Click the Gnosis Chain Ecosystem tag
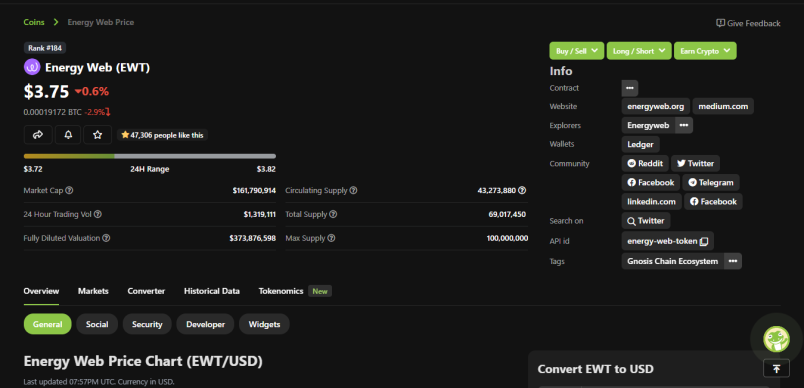 coord(672,261)
